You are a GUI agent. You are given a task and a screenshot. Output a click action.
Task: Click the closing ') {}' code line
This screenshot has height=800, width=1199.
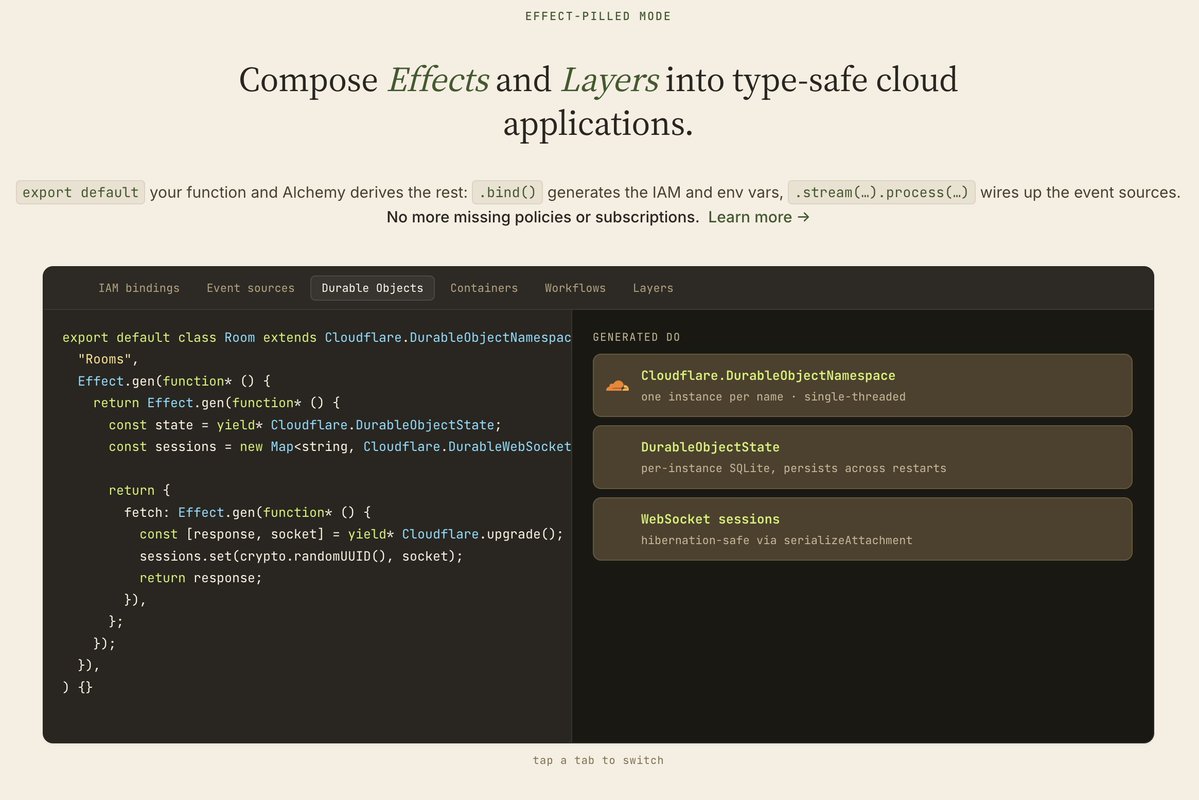pyautogui.click(x=77, y=688)
